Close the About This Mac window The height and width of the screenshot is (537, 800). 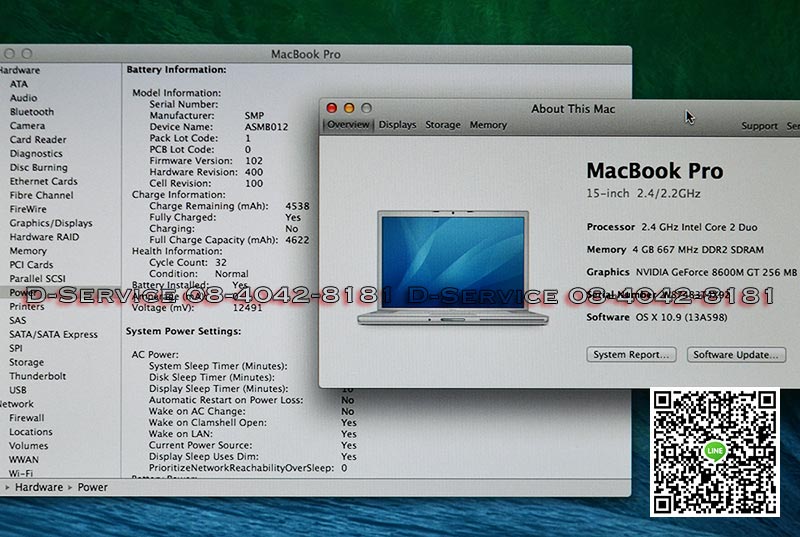[332, 108]
